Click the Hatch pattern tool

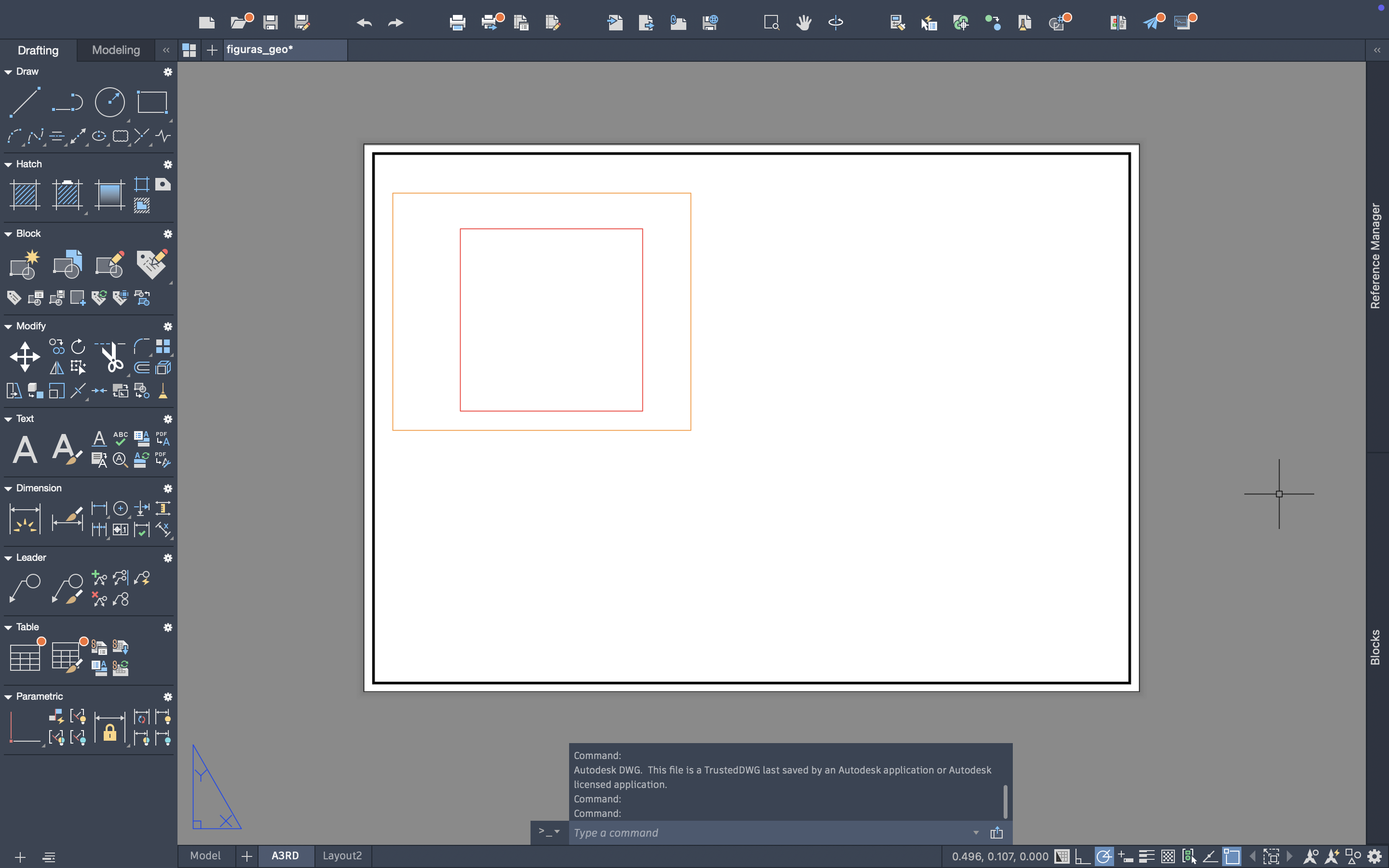[25, 195]
